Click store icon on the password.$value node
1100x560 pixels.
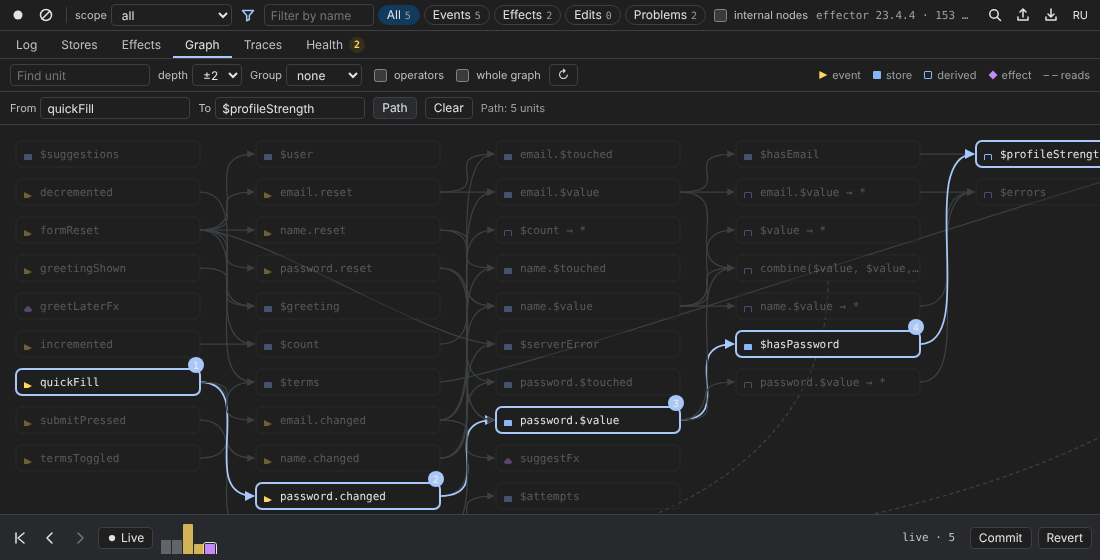tap(508, 422)
